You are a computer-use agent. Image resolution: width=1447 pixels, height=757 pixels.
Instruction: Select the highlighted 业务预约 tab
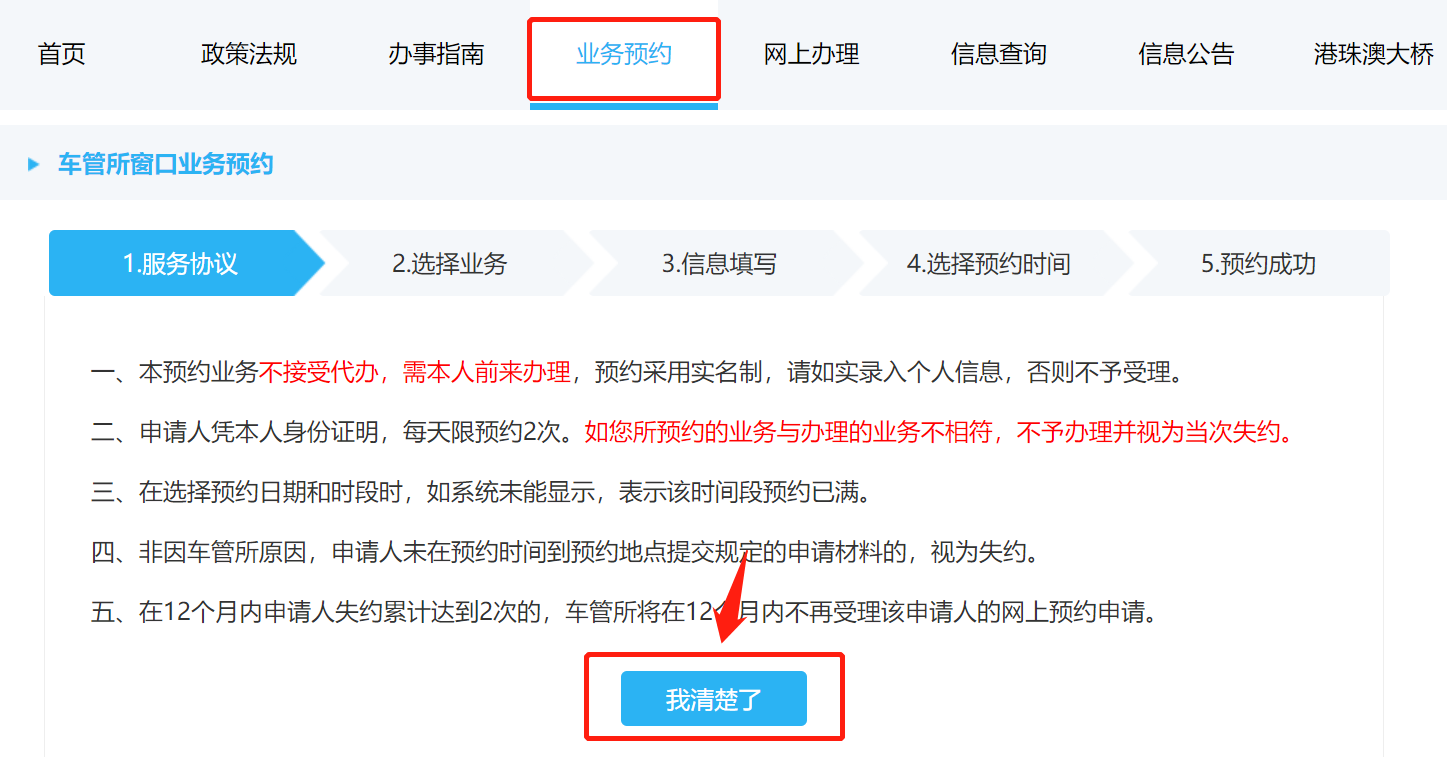click(624, 54)
